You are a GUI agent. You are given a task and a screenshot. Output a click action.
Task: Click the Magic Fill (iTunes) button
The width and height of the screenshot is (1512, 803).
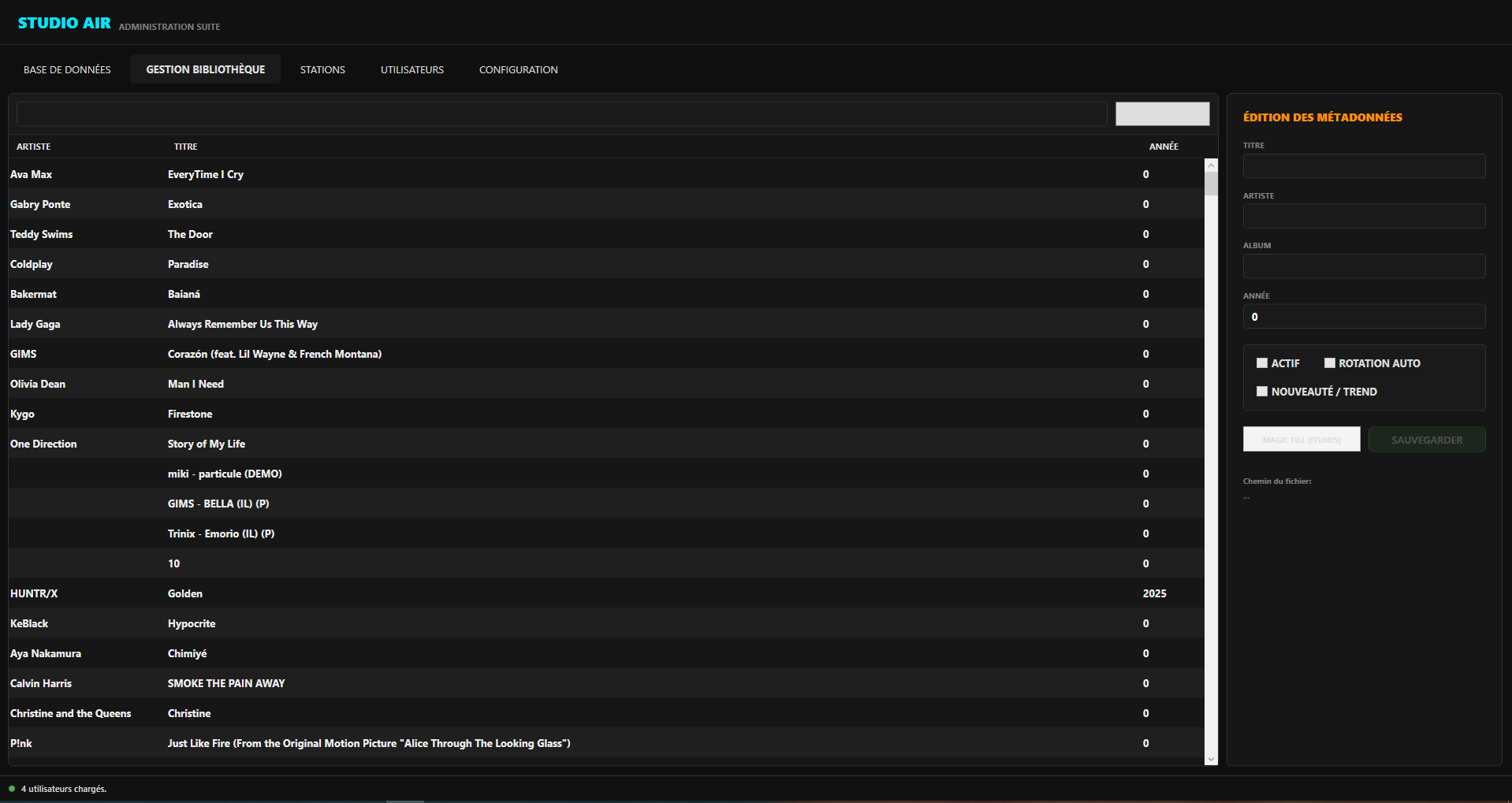click(x=1301, y=439)
